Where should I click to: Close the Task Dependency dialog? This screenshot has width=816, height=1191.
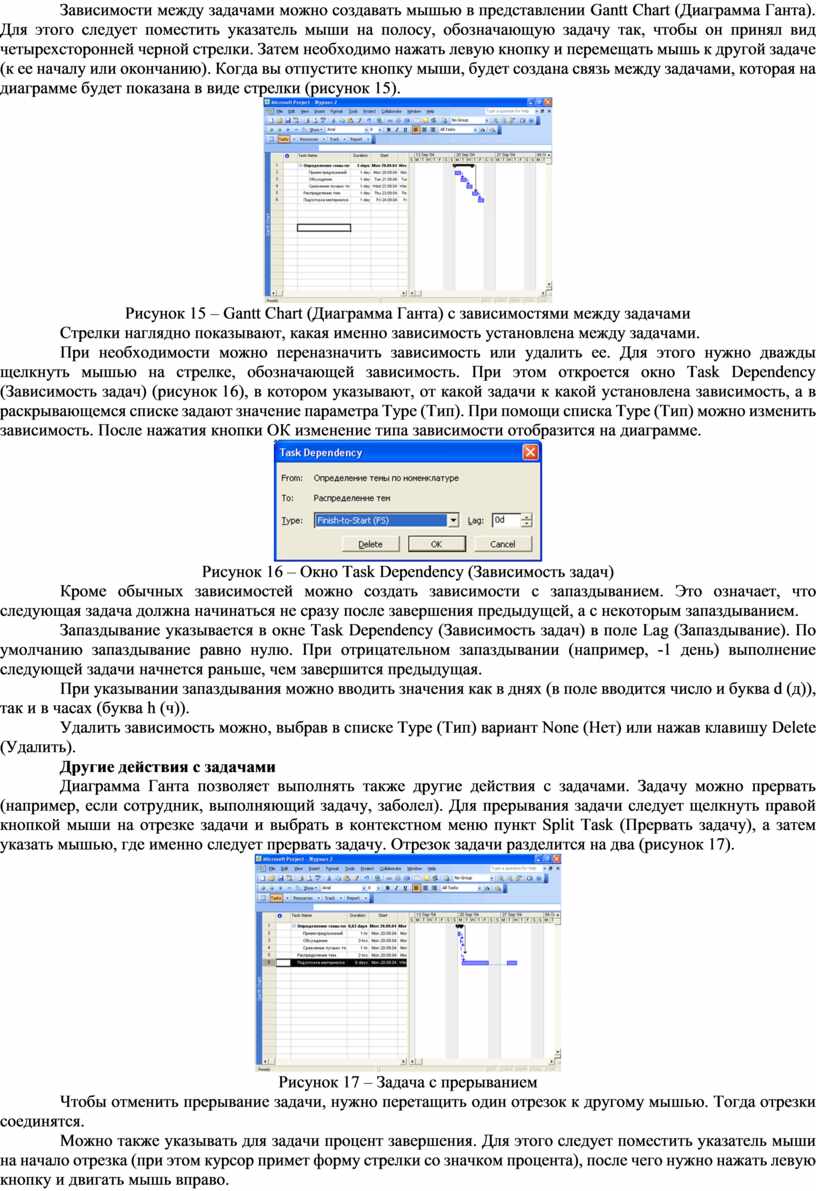530,452
